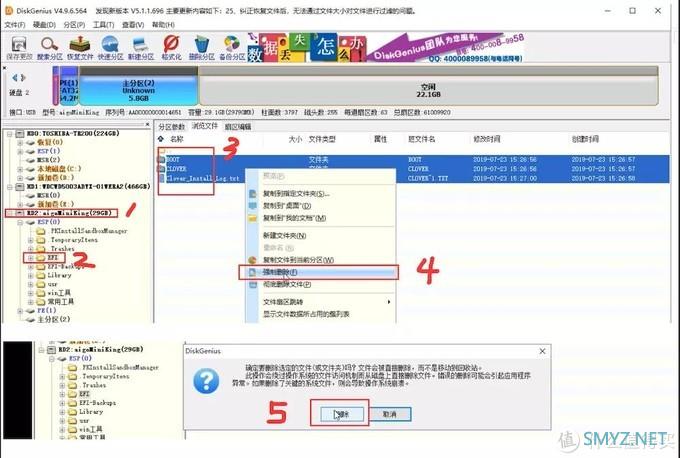Click the 新建分区 (new partition) icon
Image resolution: width=680 pixels, height=458 pixels.
click(x=141, y=48)
